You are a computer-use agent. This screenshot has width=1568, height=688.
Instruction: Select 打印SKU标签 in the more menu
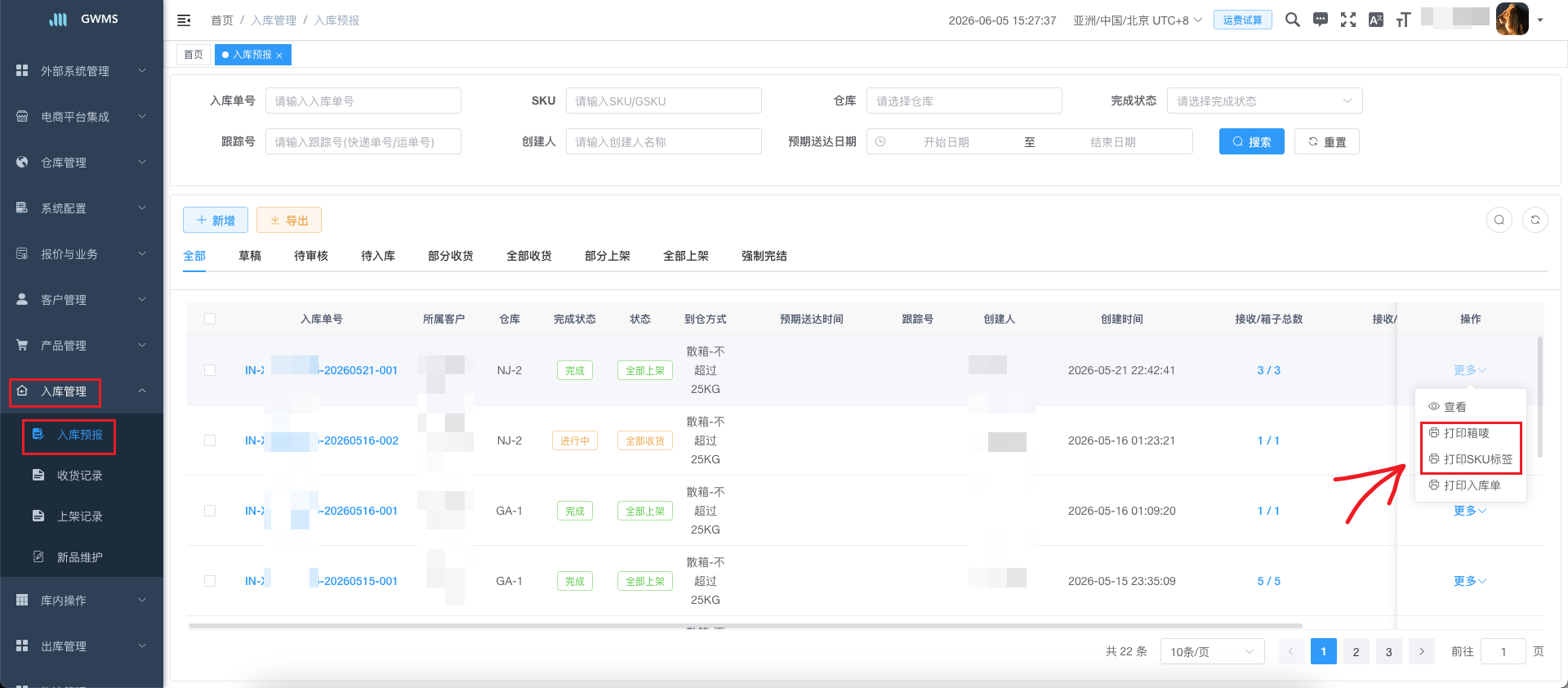tap(1470, 459)
